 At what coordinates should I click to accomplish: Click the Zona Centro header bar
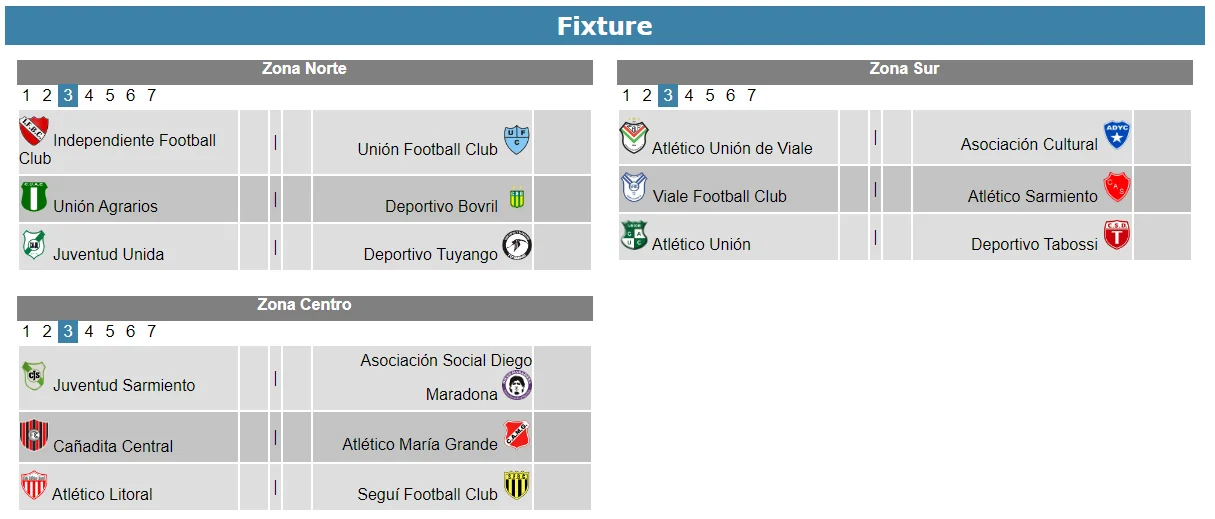(304, 306)
